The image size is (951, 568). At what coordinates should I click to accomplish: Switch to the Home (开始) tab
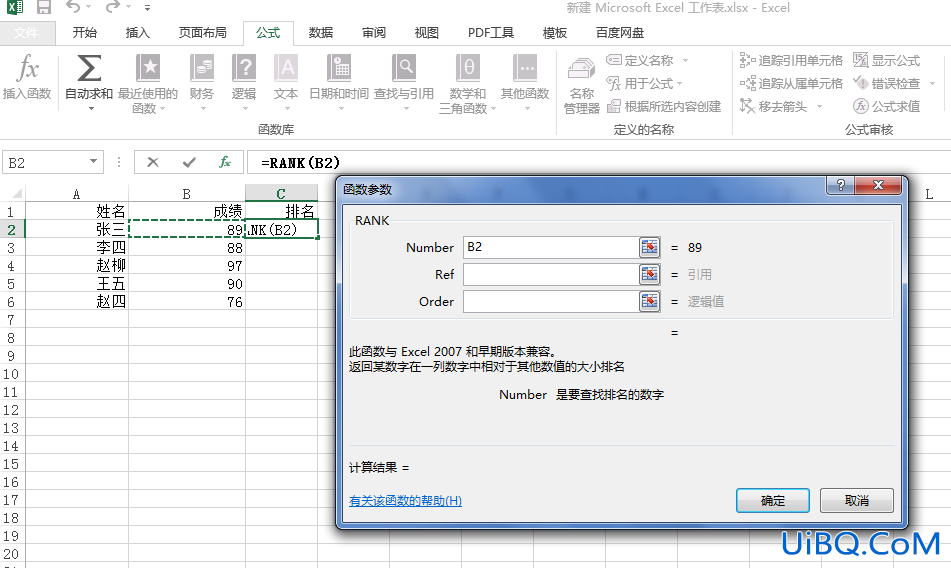coord(84,33)
